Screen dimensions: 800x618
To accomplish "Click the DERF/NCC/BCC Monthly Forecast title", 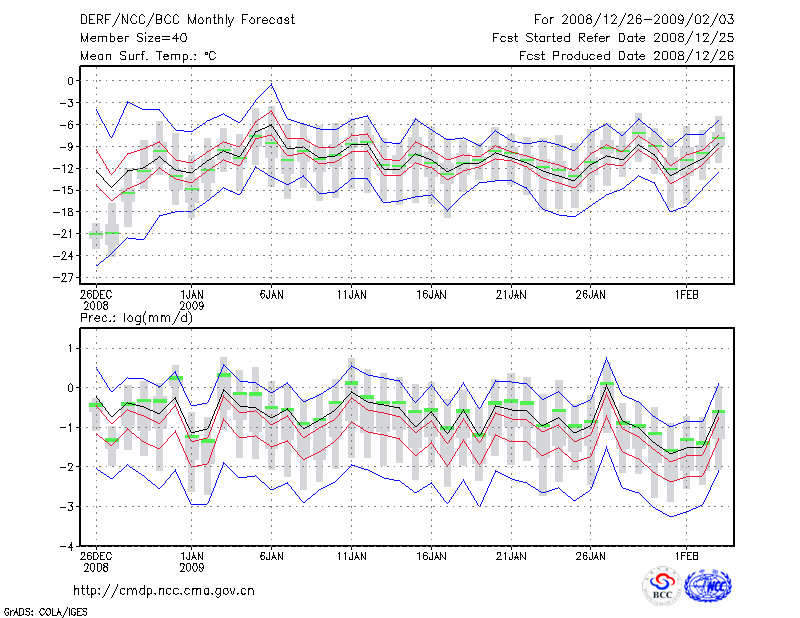I will (x=187, y=20).
